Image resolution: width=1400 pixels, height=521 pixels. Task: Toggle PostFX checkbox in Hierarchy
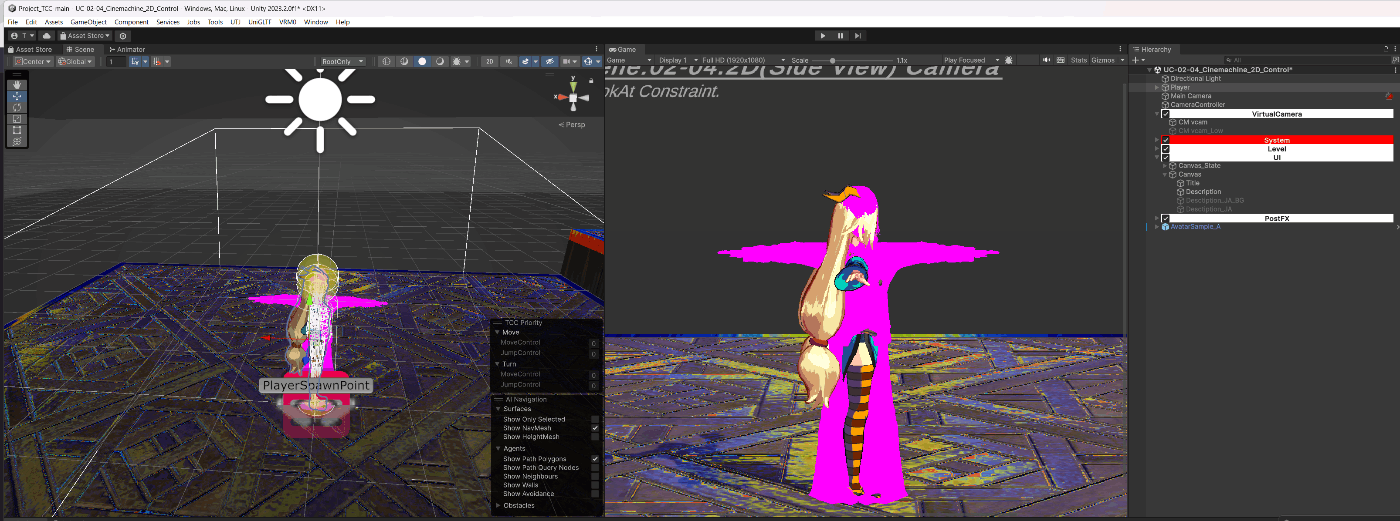(1165, 218)
